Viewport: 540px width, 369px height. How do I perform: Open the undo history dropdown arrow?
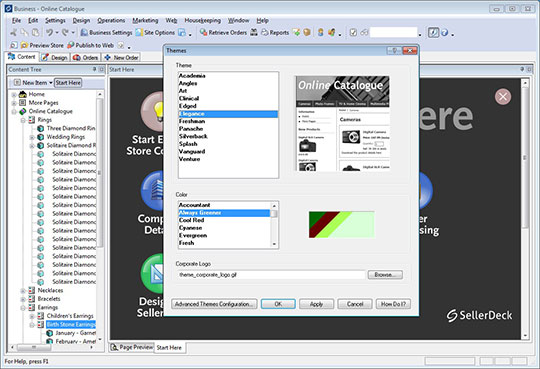57,33
